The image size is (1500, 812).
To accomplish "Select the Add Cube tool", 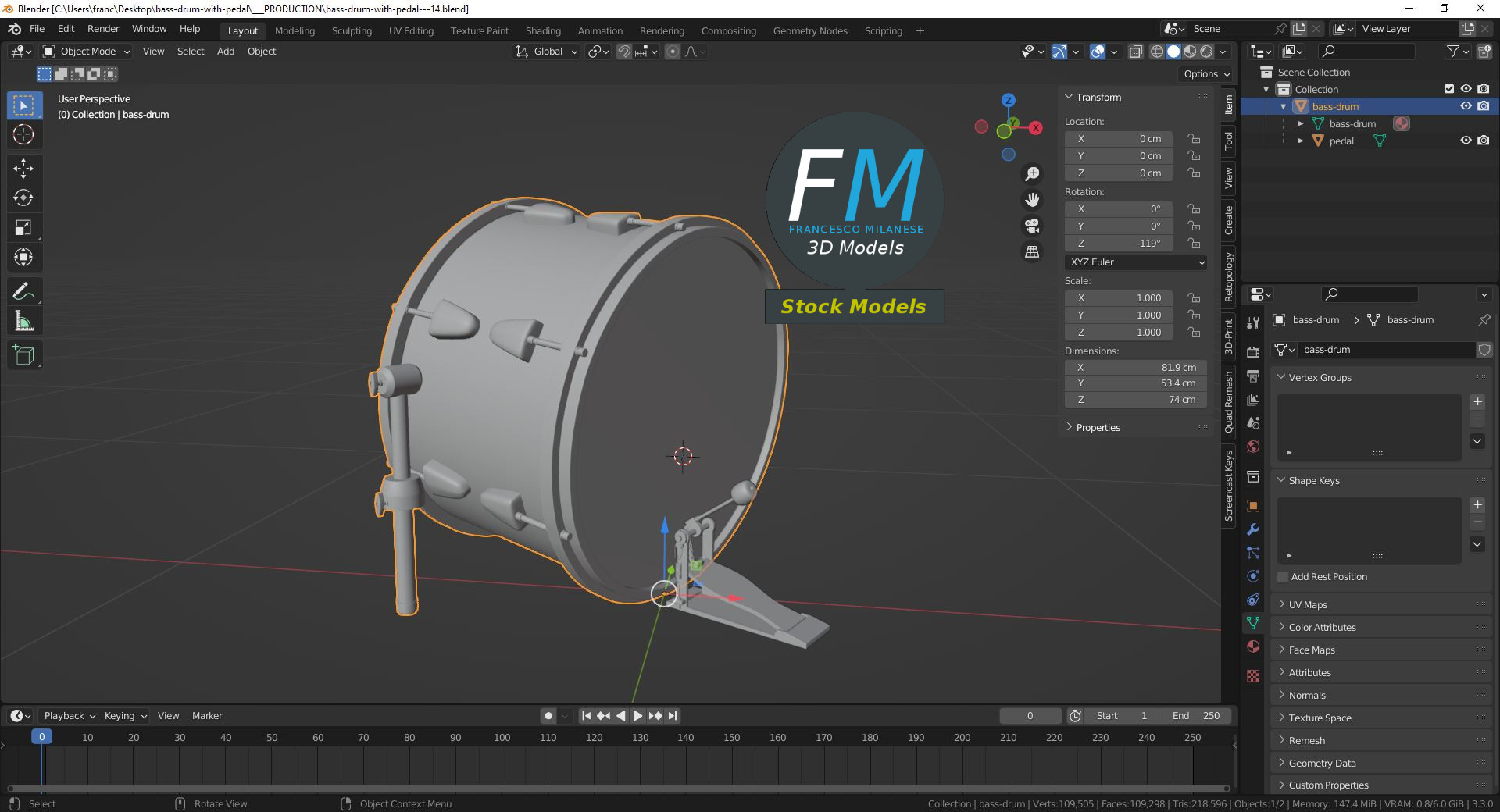I will tap(23, 355).
